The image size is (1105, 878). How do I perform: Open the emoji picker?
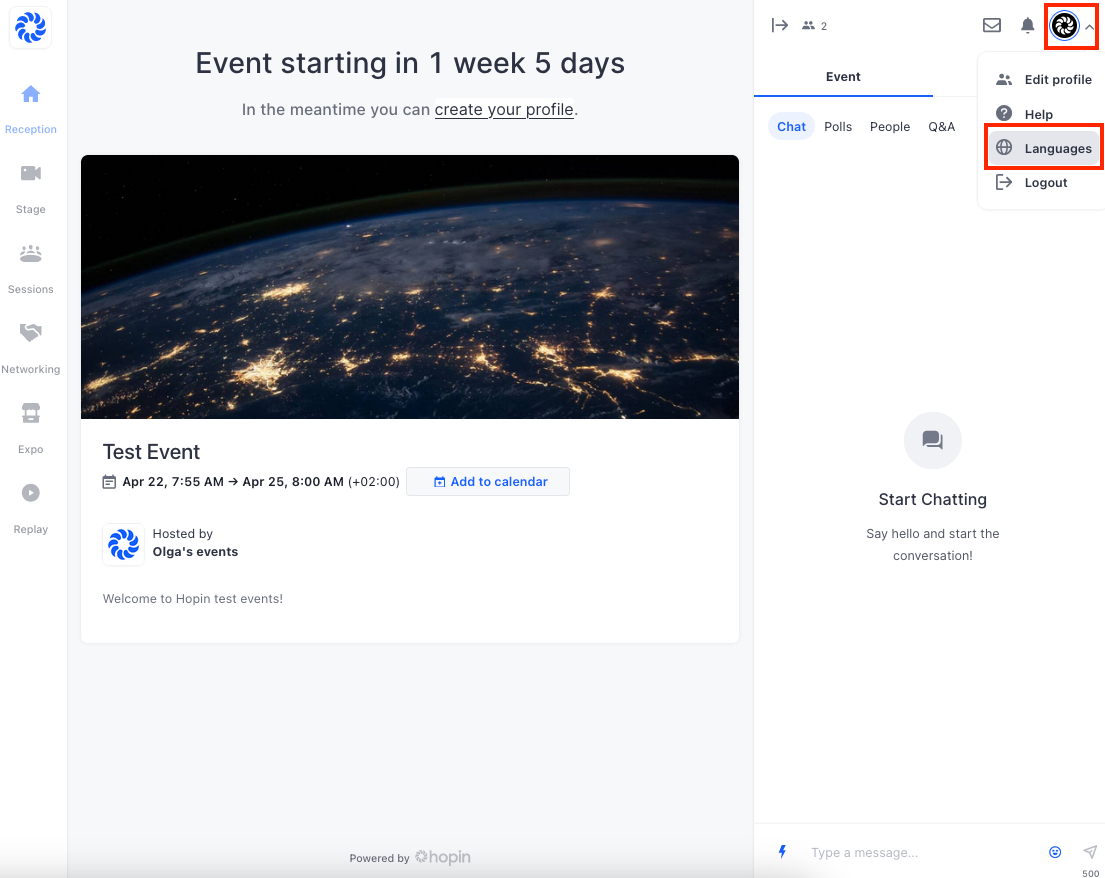pos(1055,852)
